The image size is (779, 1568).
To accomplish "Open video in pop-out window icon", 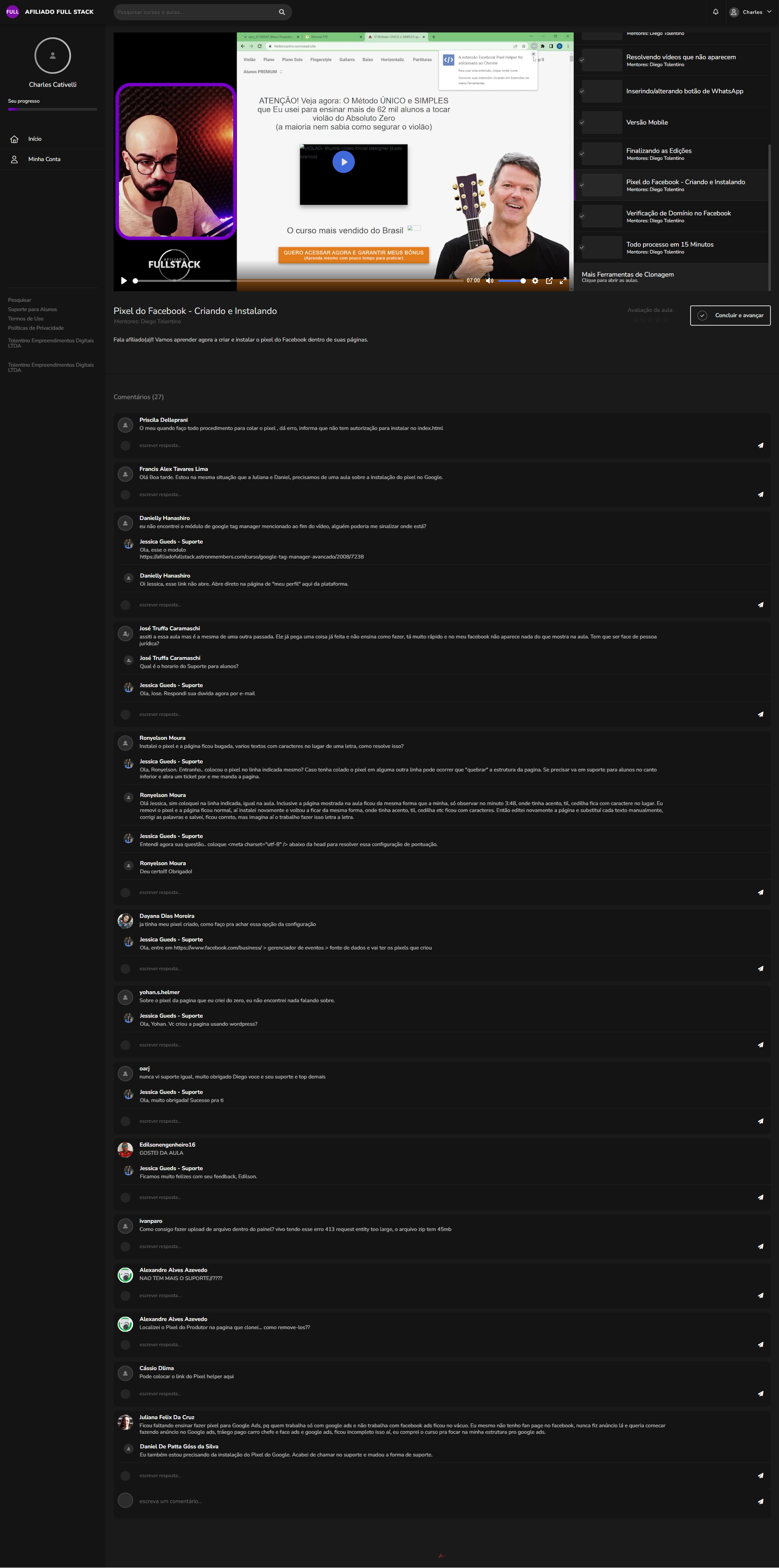I will tap(549, 281).
